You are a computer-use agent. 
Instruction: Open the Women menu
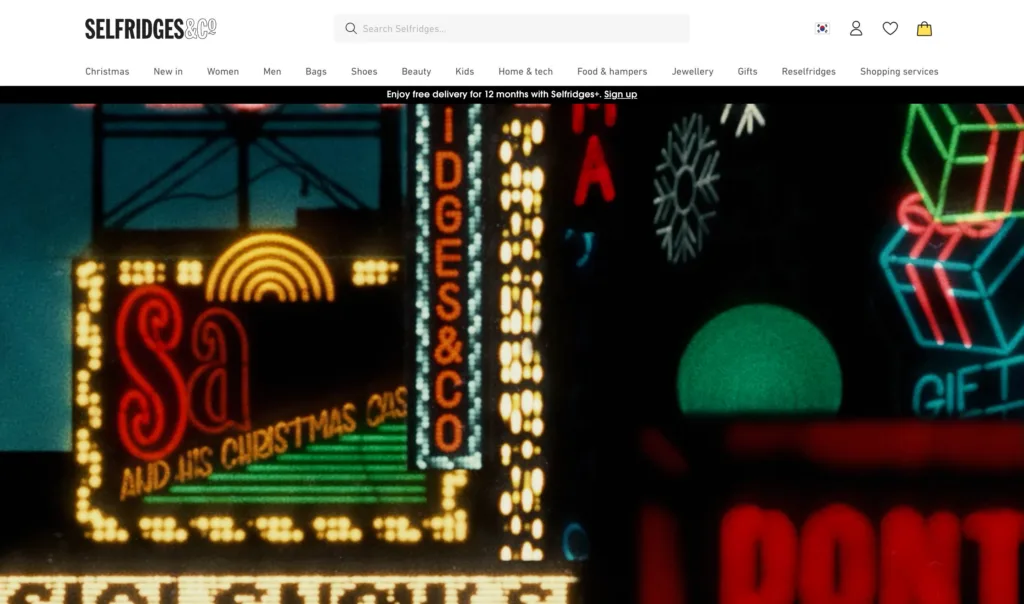(223, 72)
